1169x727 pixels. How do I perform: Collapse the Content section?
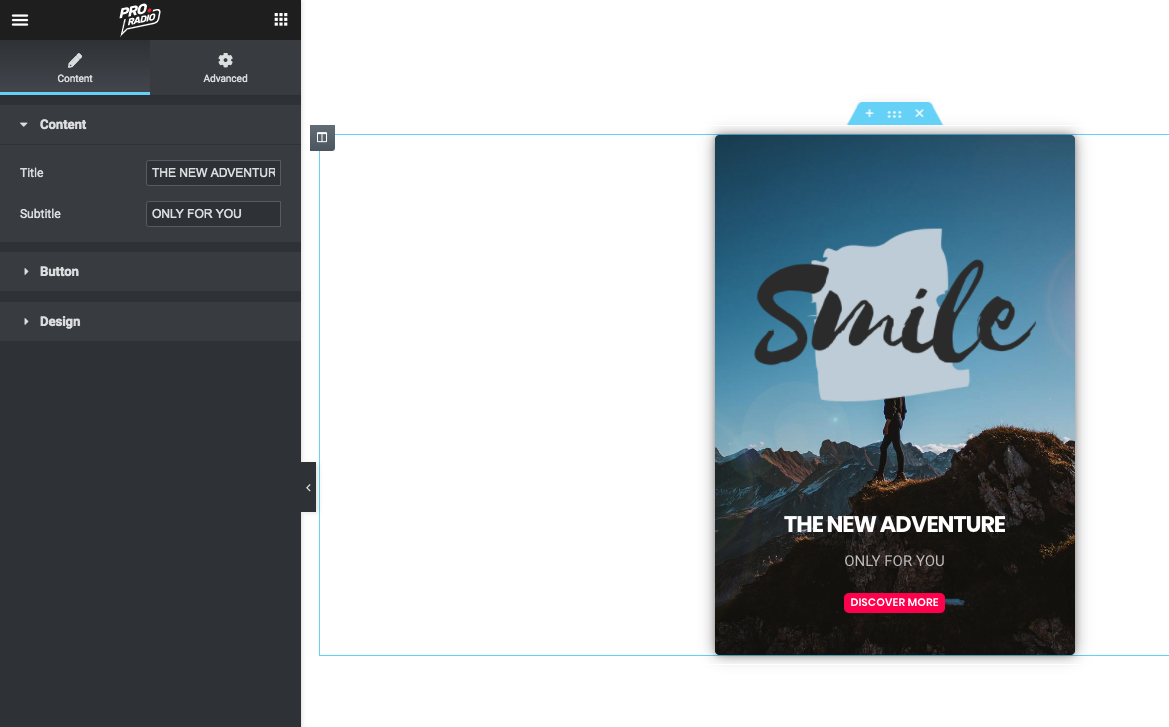click(x=62, y=125)
